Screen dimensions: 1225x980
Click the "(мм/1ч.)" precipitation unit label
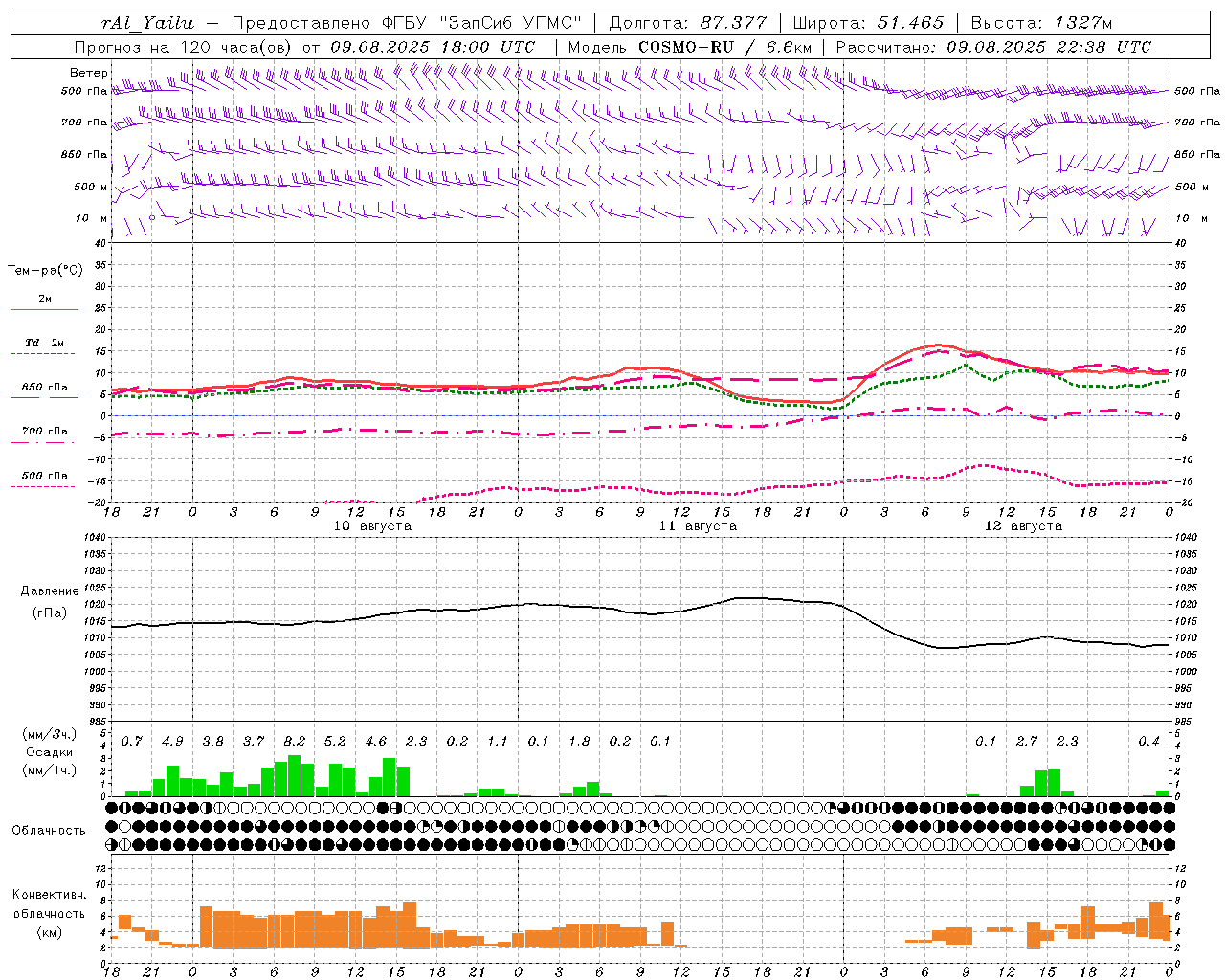coord(50,770)
